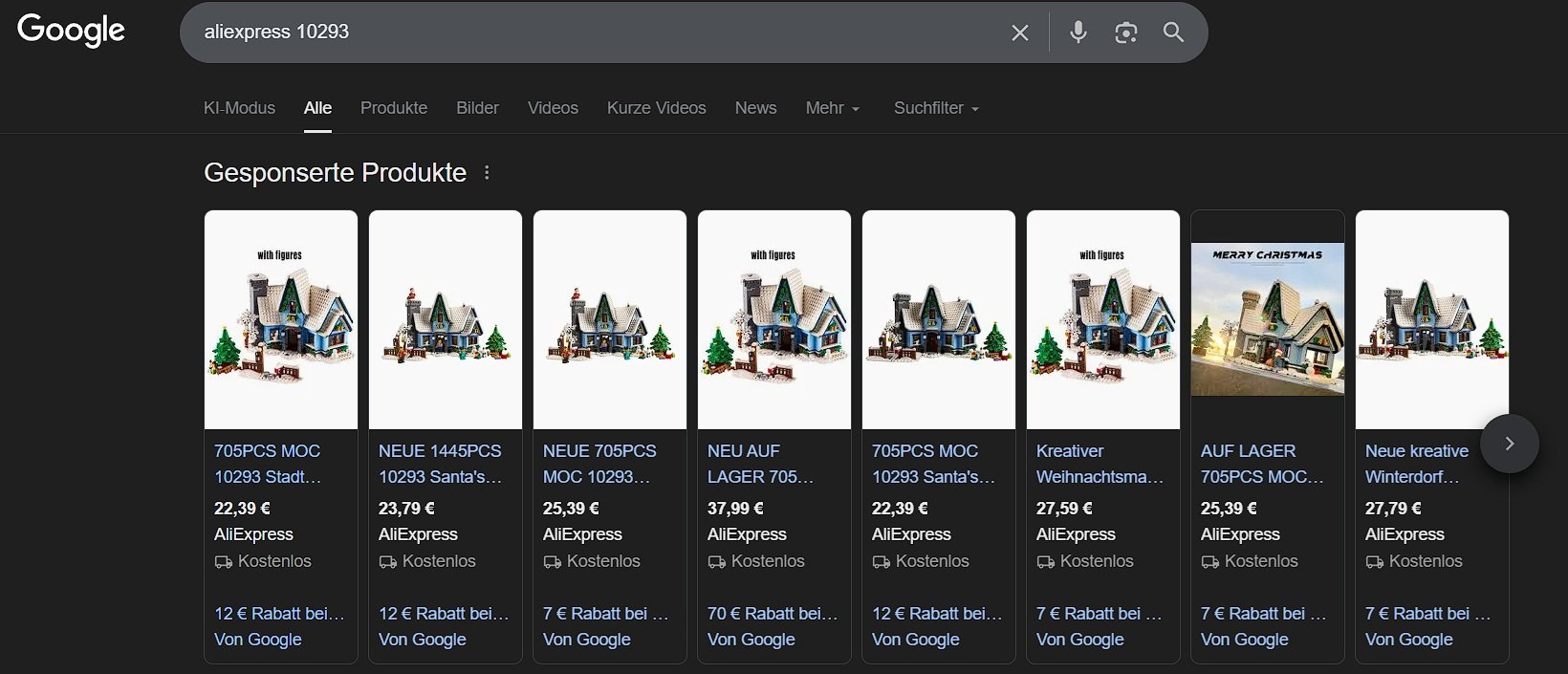Open the Kurze Videos tab

[x=656, y=108]
